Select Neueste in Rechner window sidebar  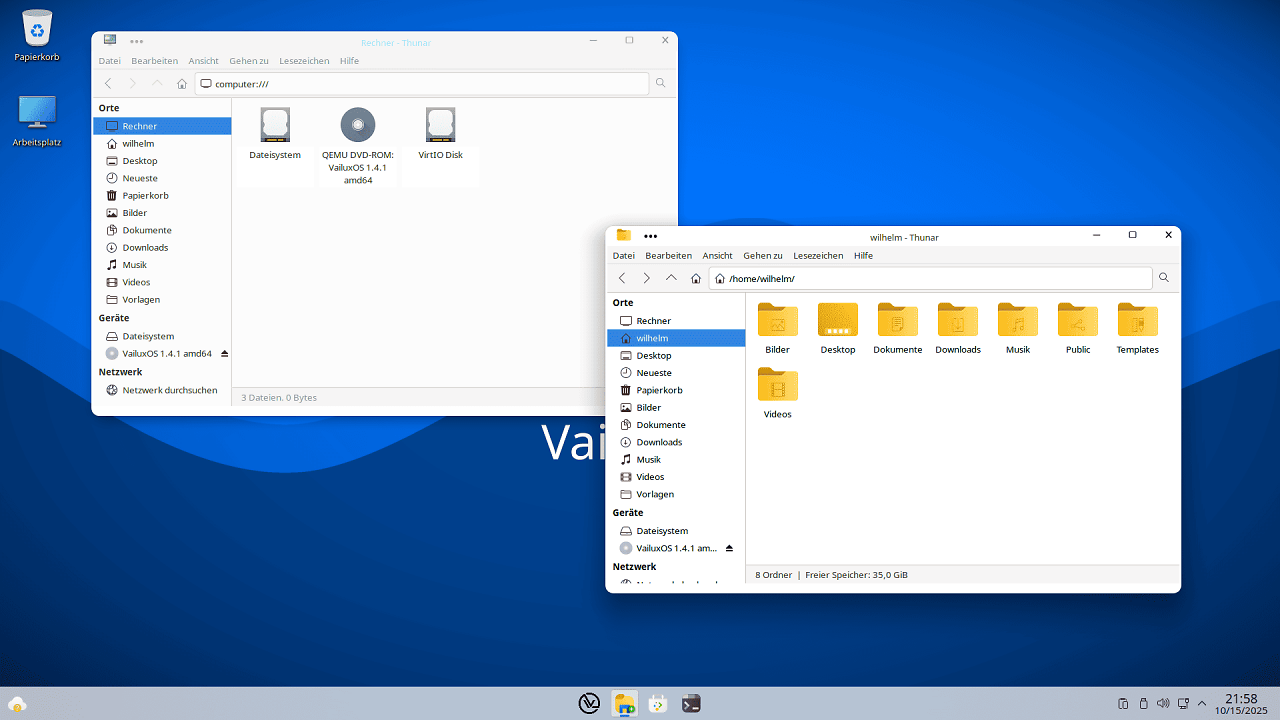[x=162, y=178]
